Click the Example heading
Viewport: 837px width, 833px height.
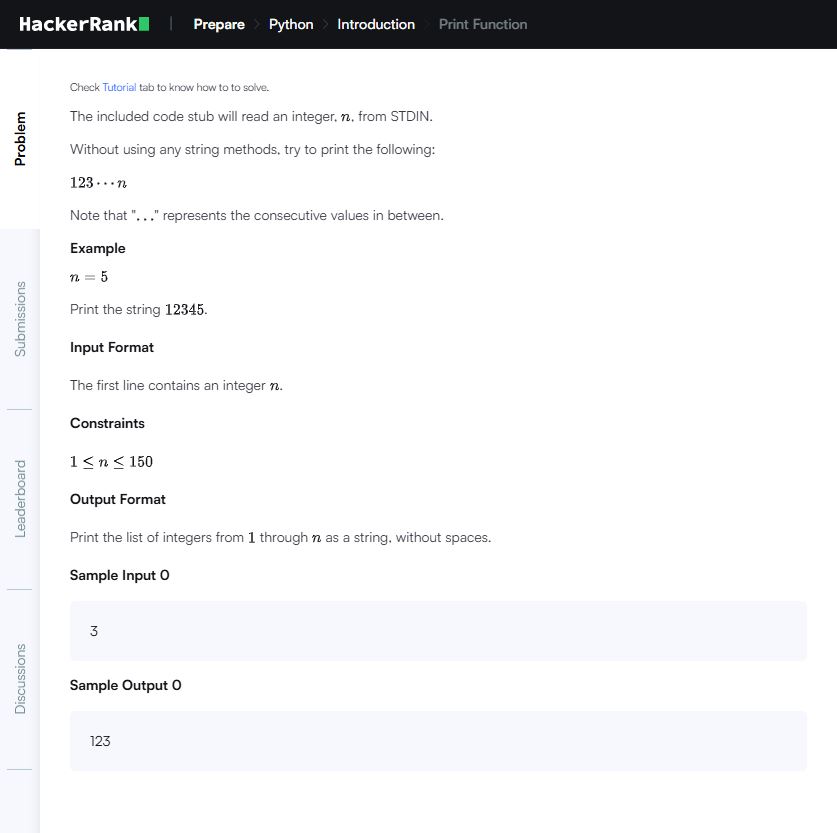click(x=98, y=248)
